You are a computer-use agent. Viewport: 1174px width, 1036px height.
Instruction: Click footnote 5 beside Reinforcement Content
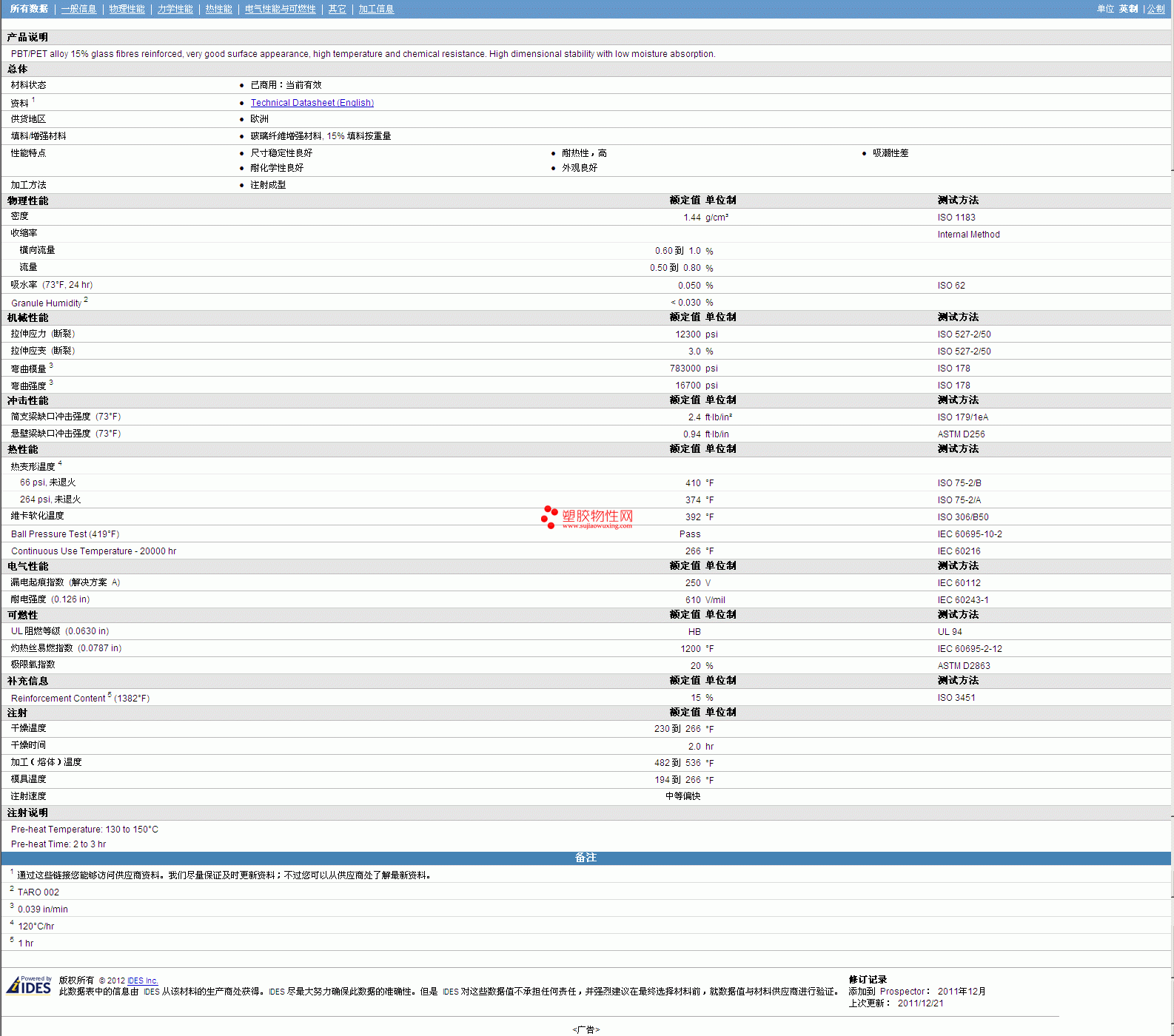(110, 695)
